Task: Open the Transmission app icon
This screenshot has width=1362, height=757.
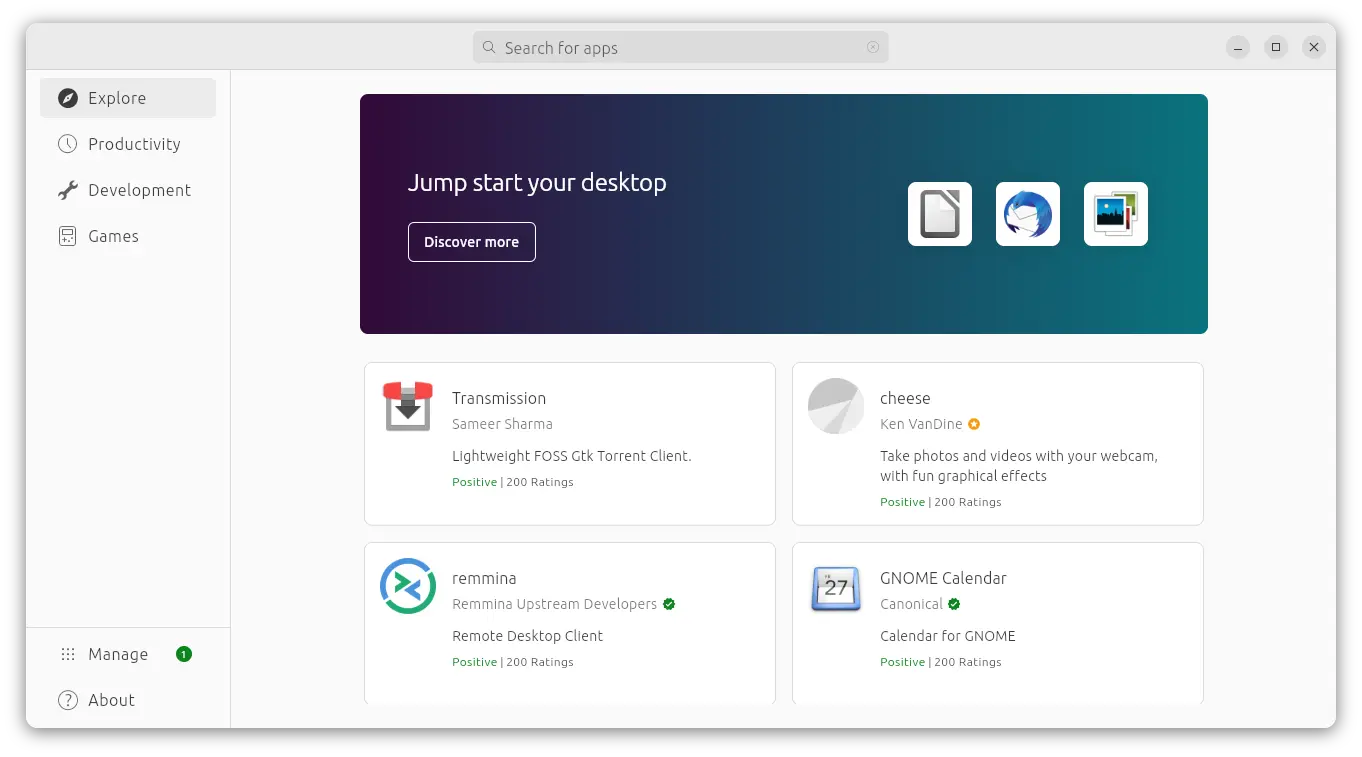Action: (408, 406)
